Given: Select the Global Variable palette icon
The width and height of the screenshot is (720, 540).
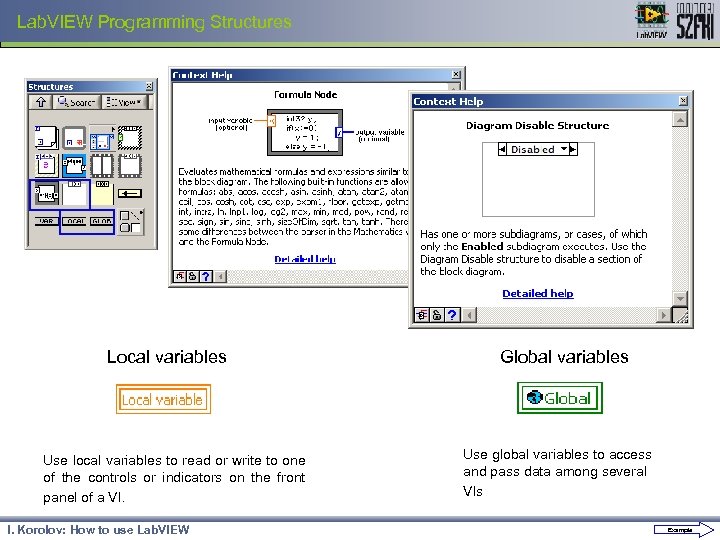Looking at the screenshot, I should 102,221.
